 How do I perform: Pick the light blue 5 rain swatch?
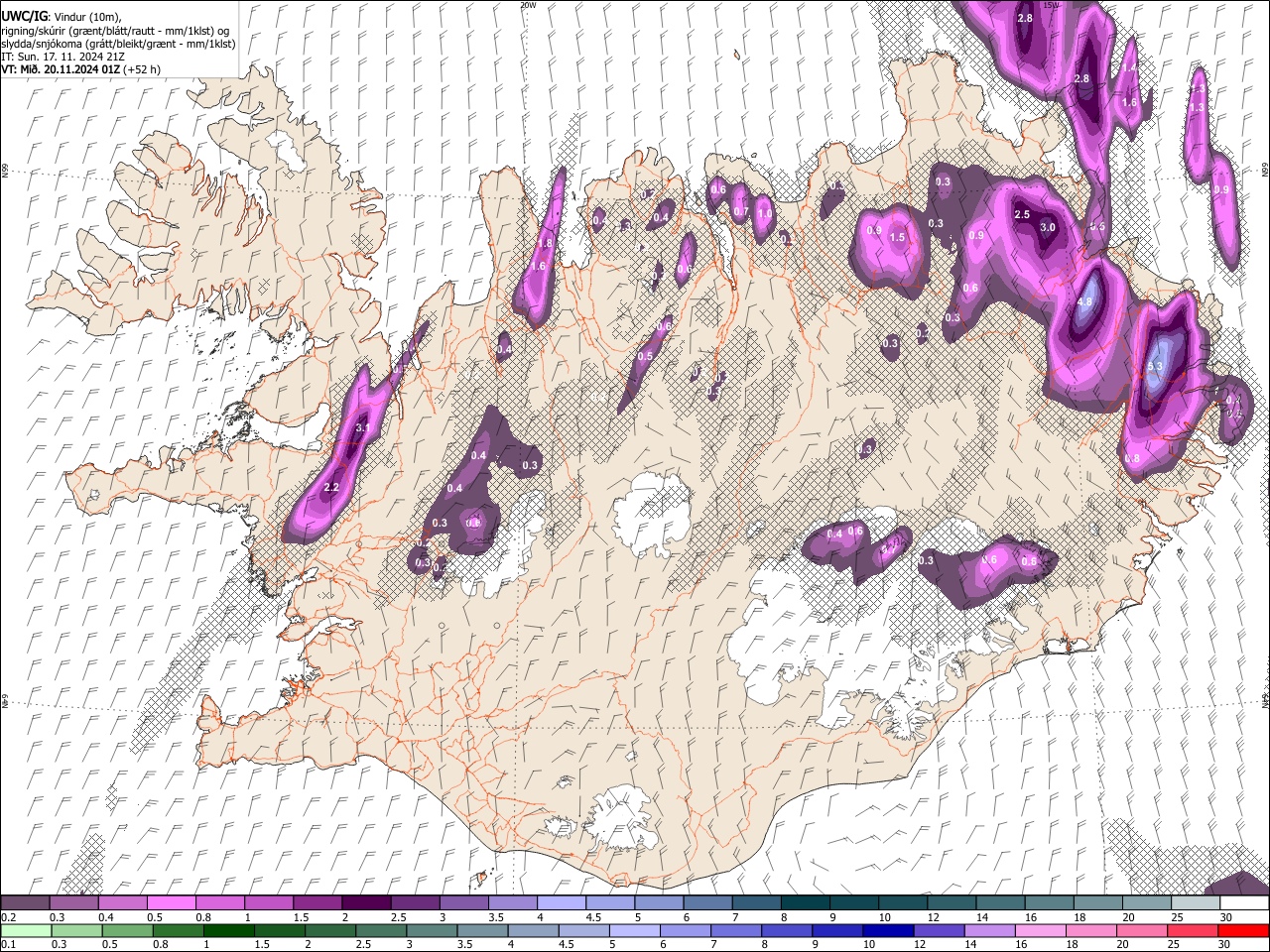click(x=634, y=930)
